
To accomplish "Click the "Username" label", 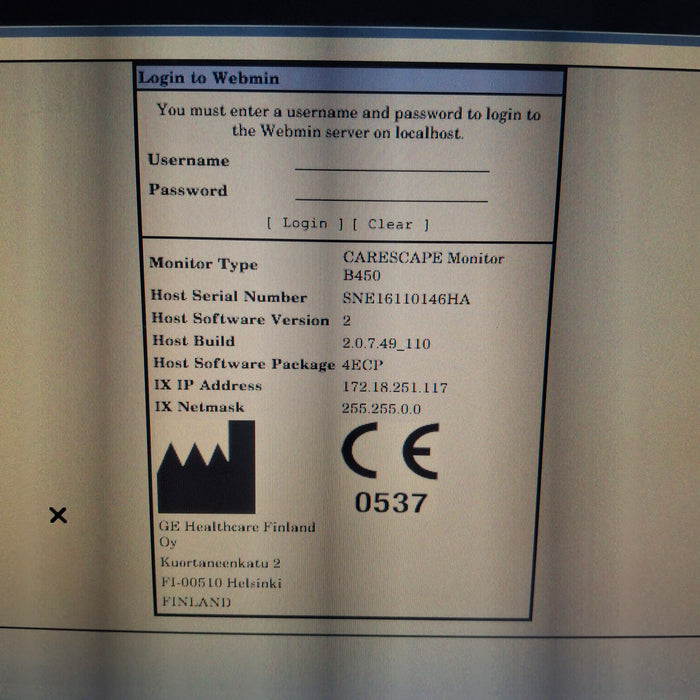I will click(188, 160).
